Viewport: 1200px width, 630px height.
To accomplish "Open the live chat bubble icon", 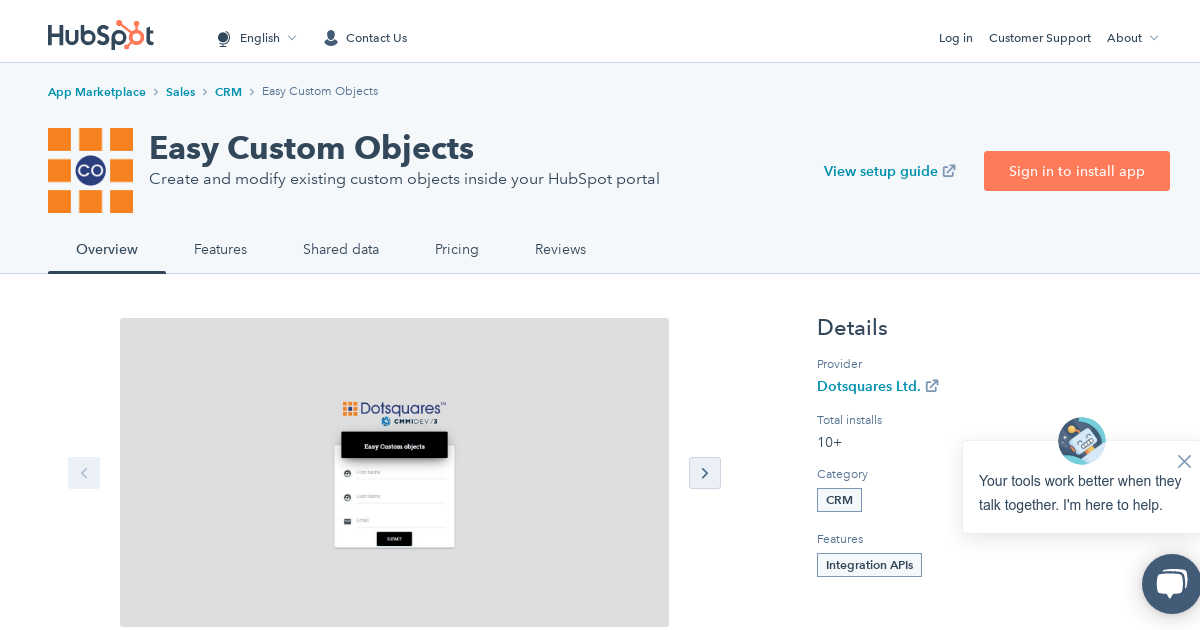I will (x=1170, y=584).
